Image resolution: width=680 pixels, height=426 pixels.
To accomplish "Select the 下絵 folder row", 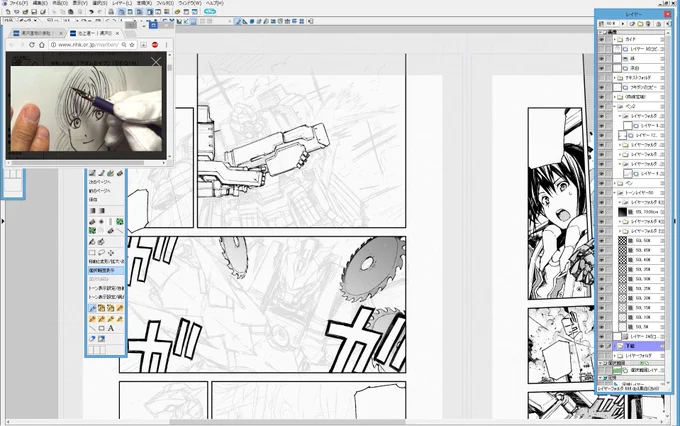I will click(639, 346).
